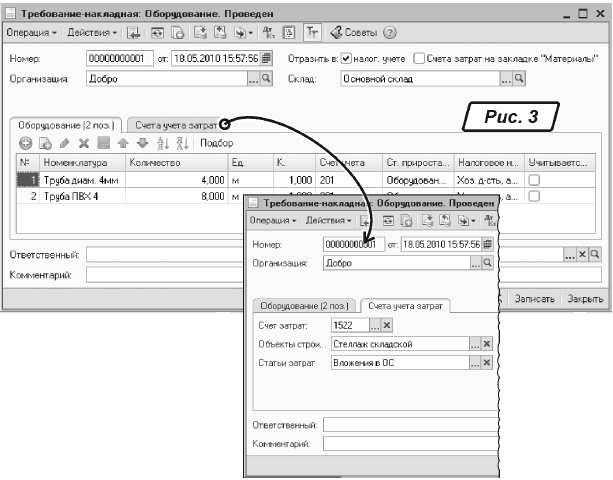Move row up with the up arrow icon

tap(124, 143)
